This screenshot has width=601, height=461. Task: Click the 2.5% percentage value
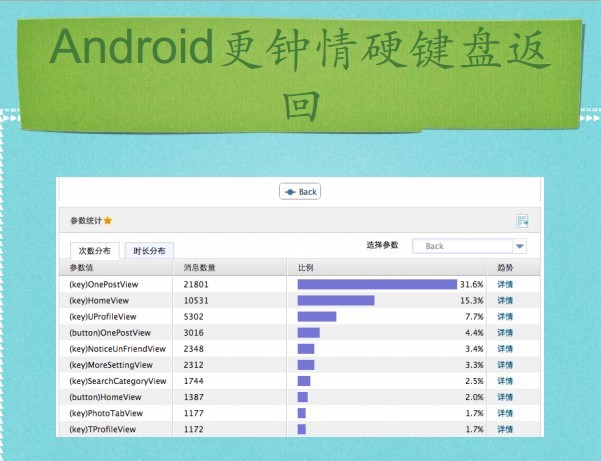click(x=474, y=381)
